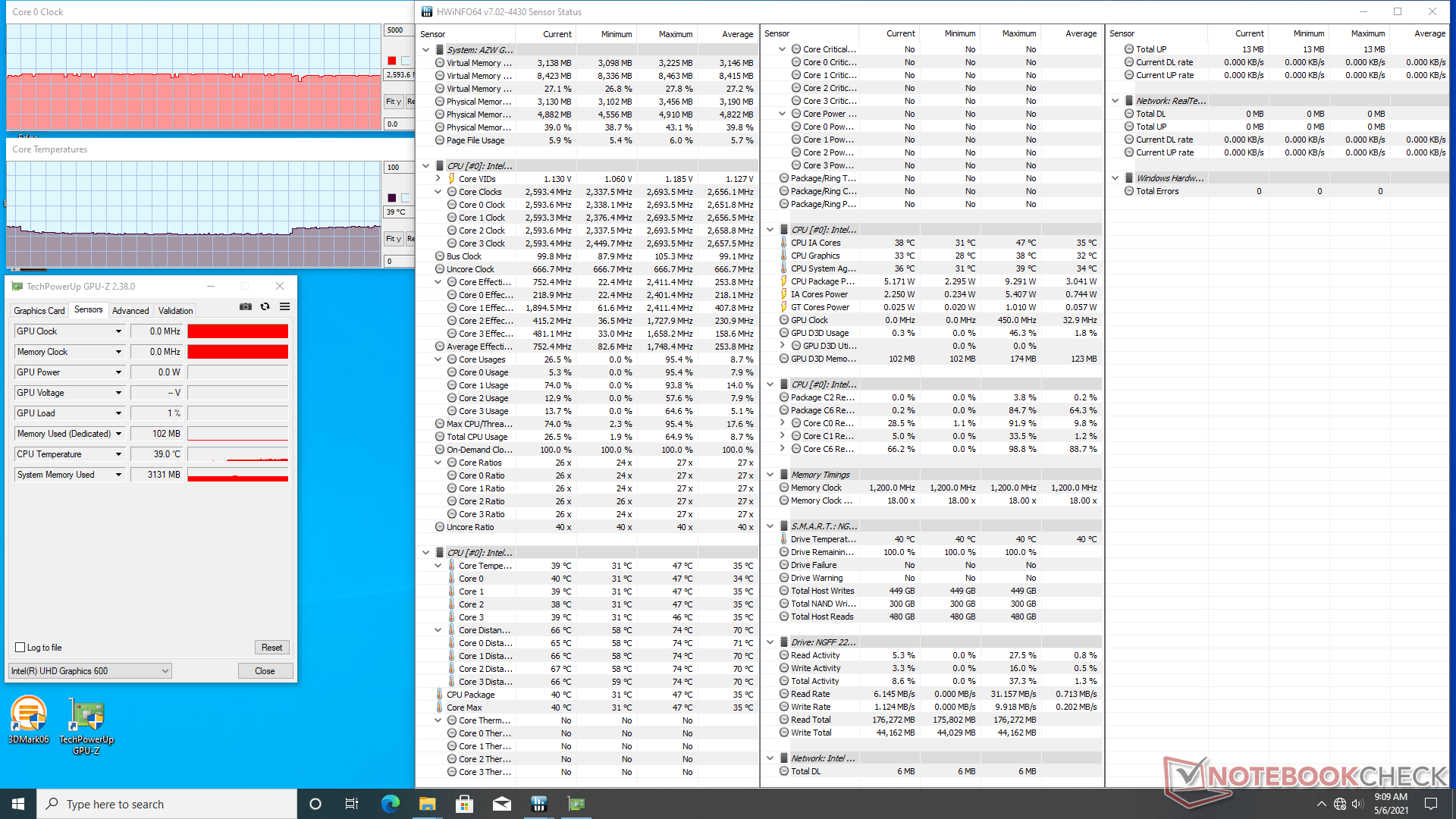Click the red color swatch of Core 0 Clock graph
This screenshot has width=1456, height=819.
coord(391,61)
